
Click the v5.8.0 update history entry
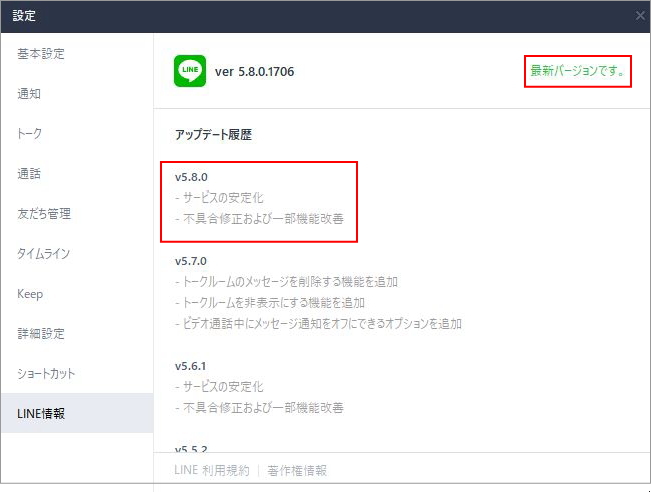click(x=191, y=177)
